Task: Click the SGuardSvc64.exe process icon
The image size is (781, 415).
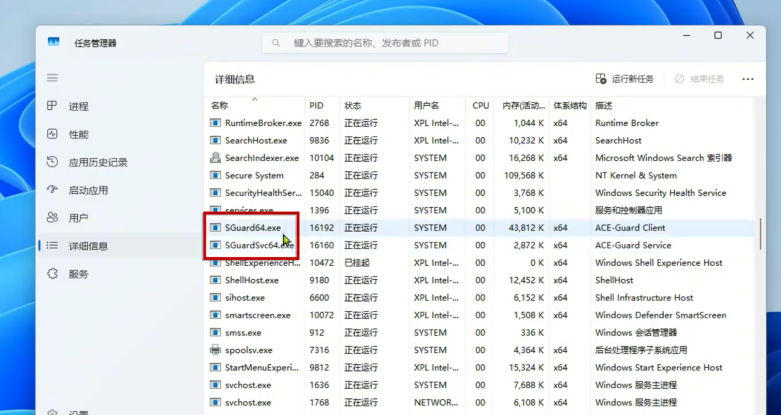Action: [x=215, y=245]
